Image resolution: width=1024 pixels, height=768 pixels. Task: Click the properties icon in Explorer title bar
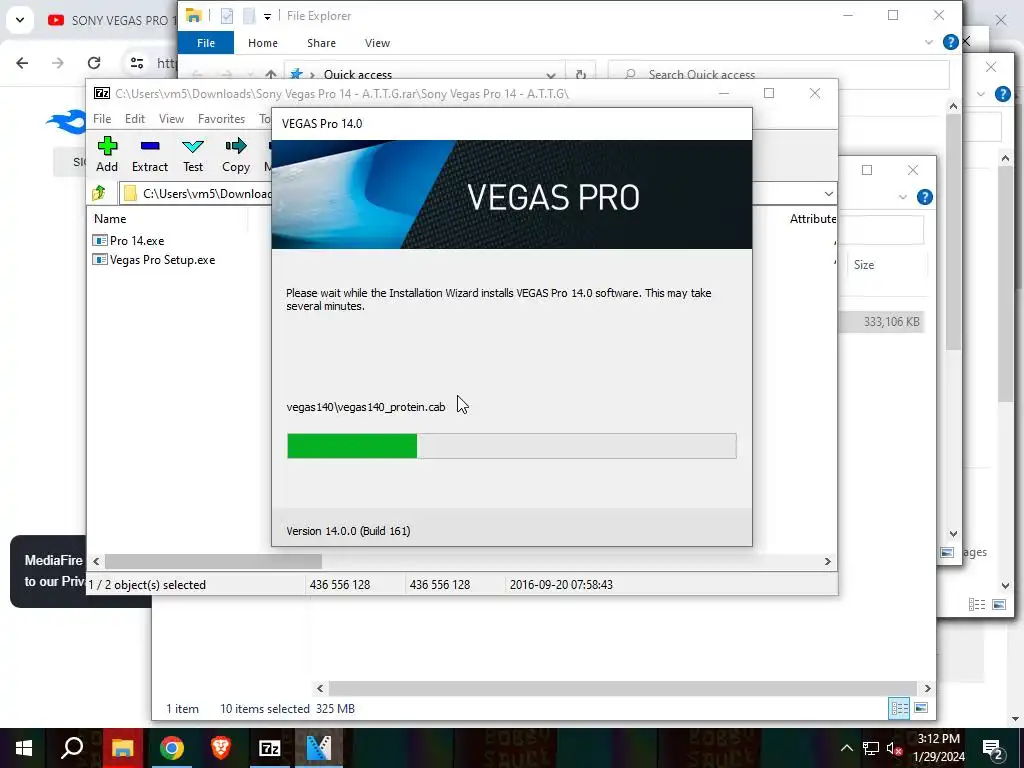(227, 16)
